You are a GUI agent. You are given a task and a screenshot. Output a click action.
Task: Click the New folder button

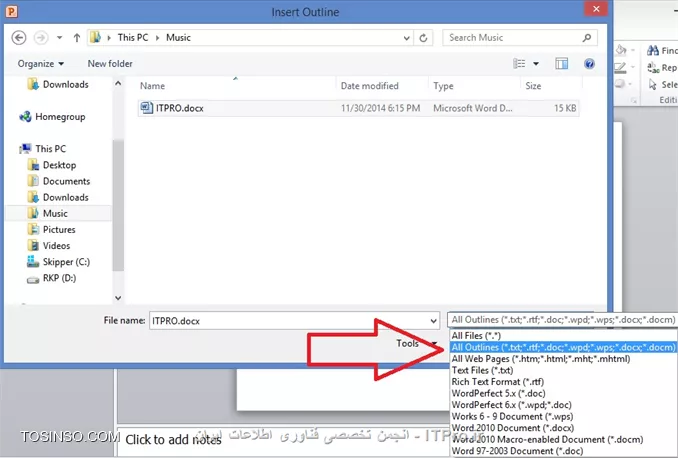[110, 64]
